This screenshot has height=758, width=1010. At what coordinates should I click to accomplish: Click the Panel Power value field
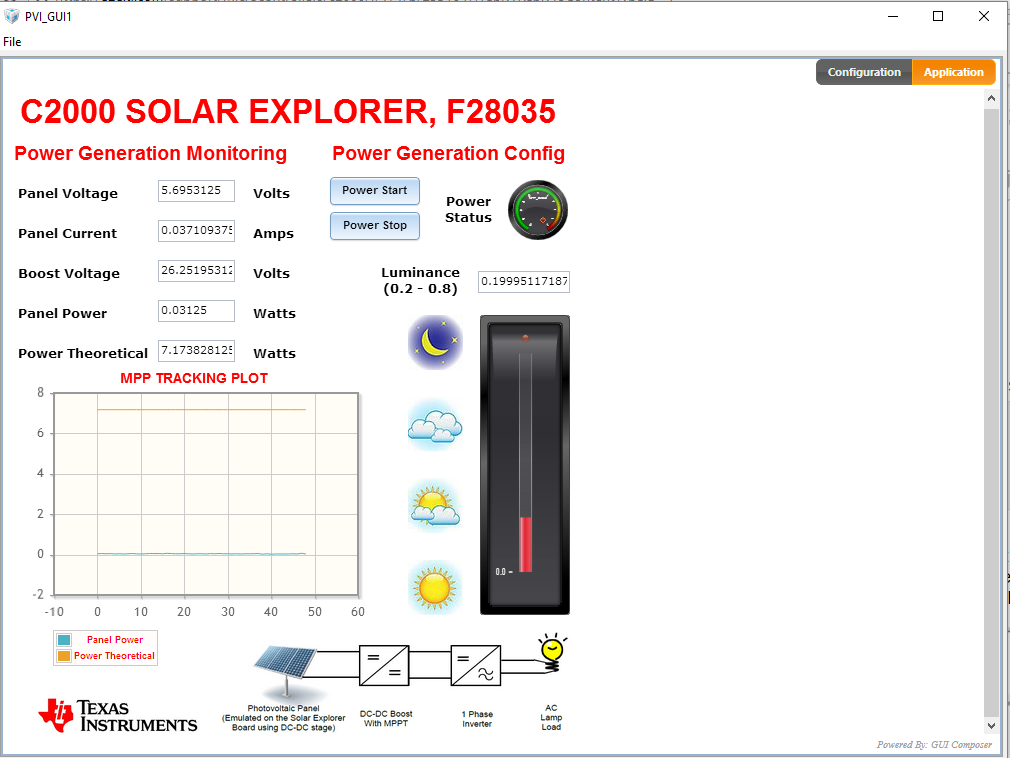196,310
